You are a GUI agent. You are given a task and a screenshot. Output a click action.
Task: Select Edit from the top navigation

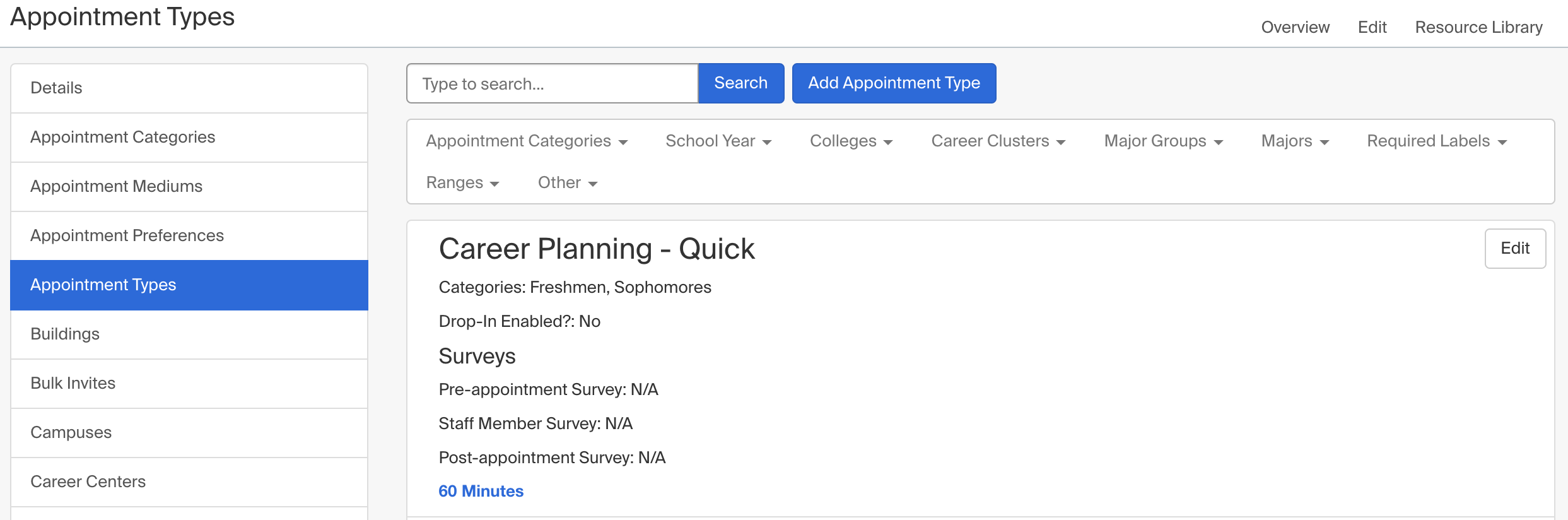[x=1372, y=27]
